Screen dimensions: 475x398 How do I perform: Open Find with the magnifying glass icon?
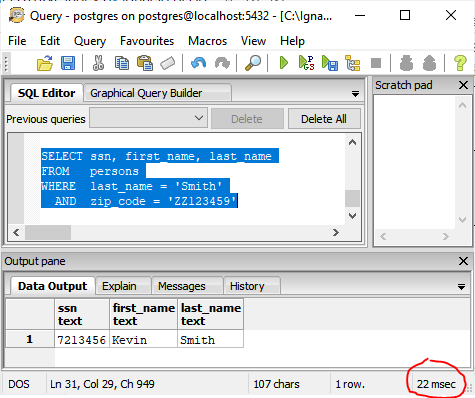[253, 63]
